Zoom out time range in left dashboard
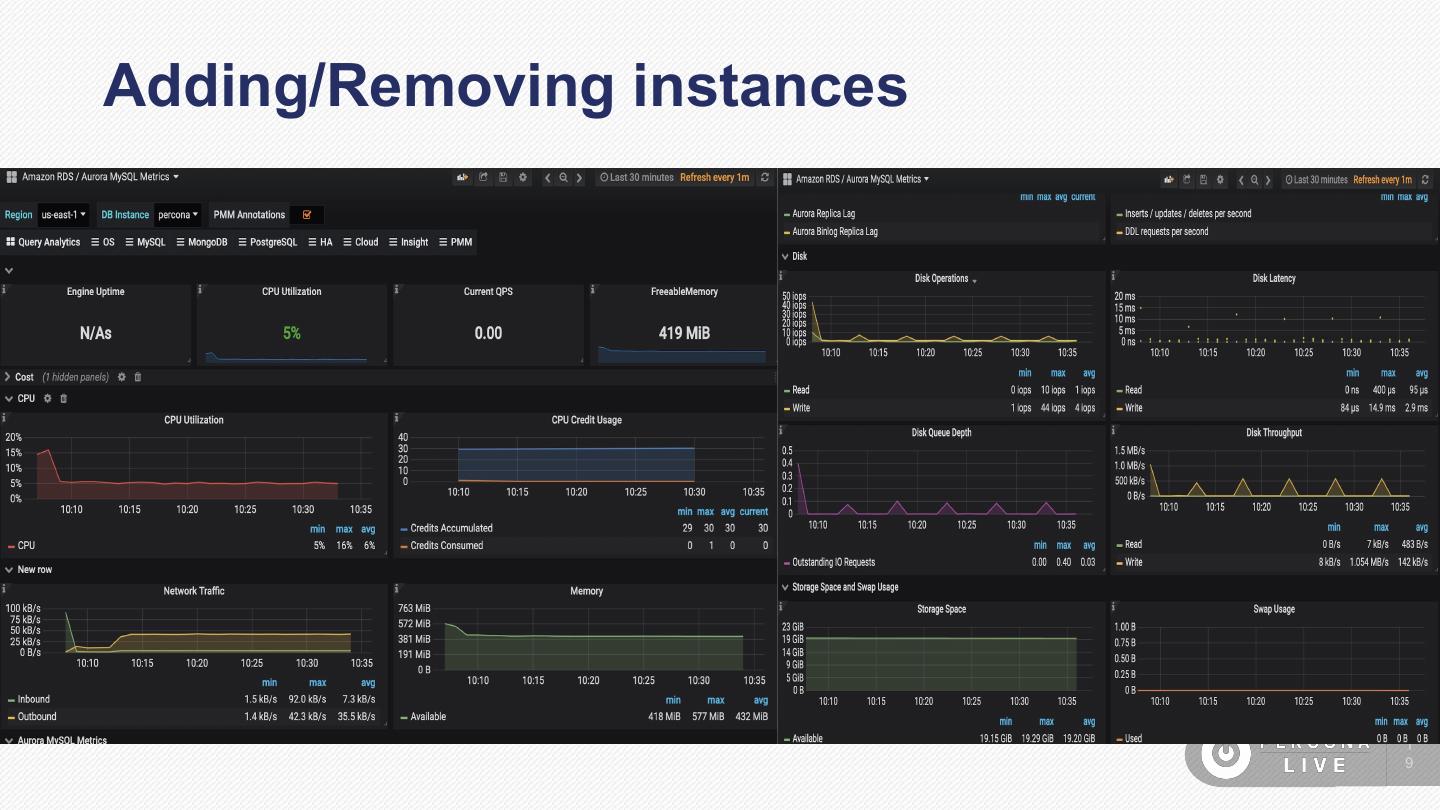Image resolution: width=1440 pixels, height=810 pixels. click(x=564, y=178)
